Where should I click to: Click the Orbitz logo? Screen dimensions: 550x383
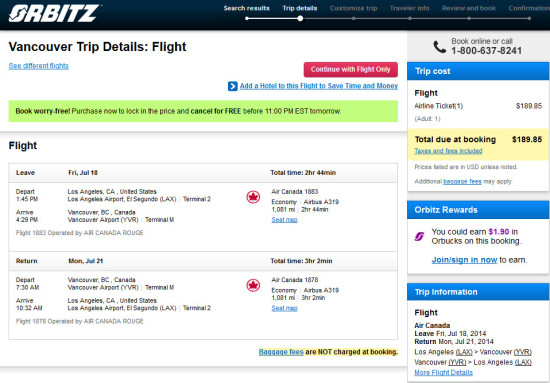pos(54,13)
